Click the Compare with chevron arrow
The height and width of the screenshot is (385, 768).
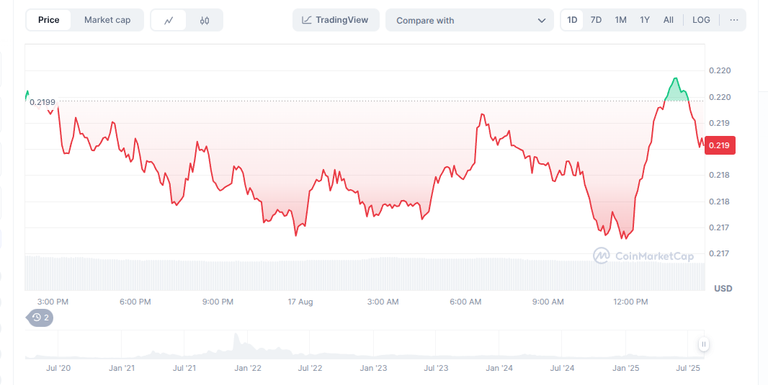(541, 21)
